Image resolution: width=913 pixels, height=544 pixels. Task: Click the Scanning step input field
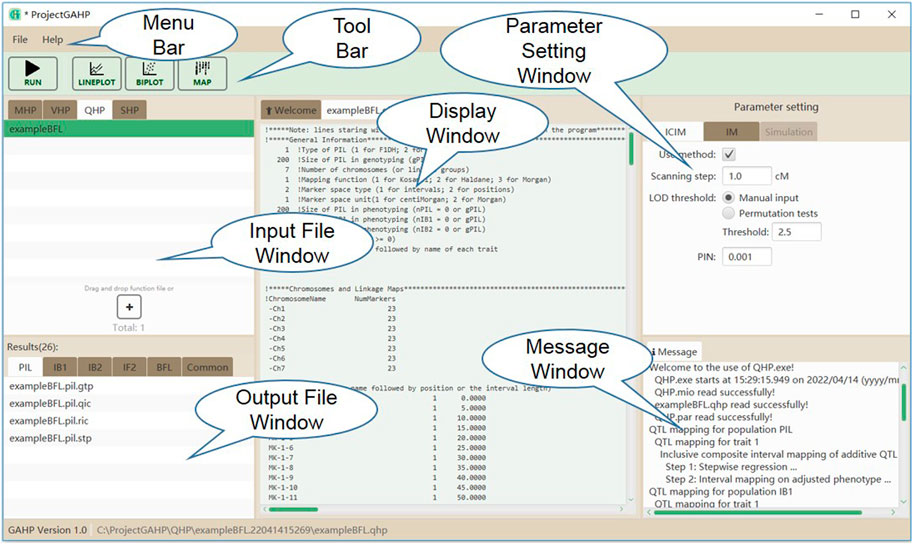[746, 176]
